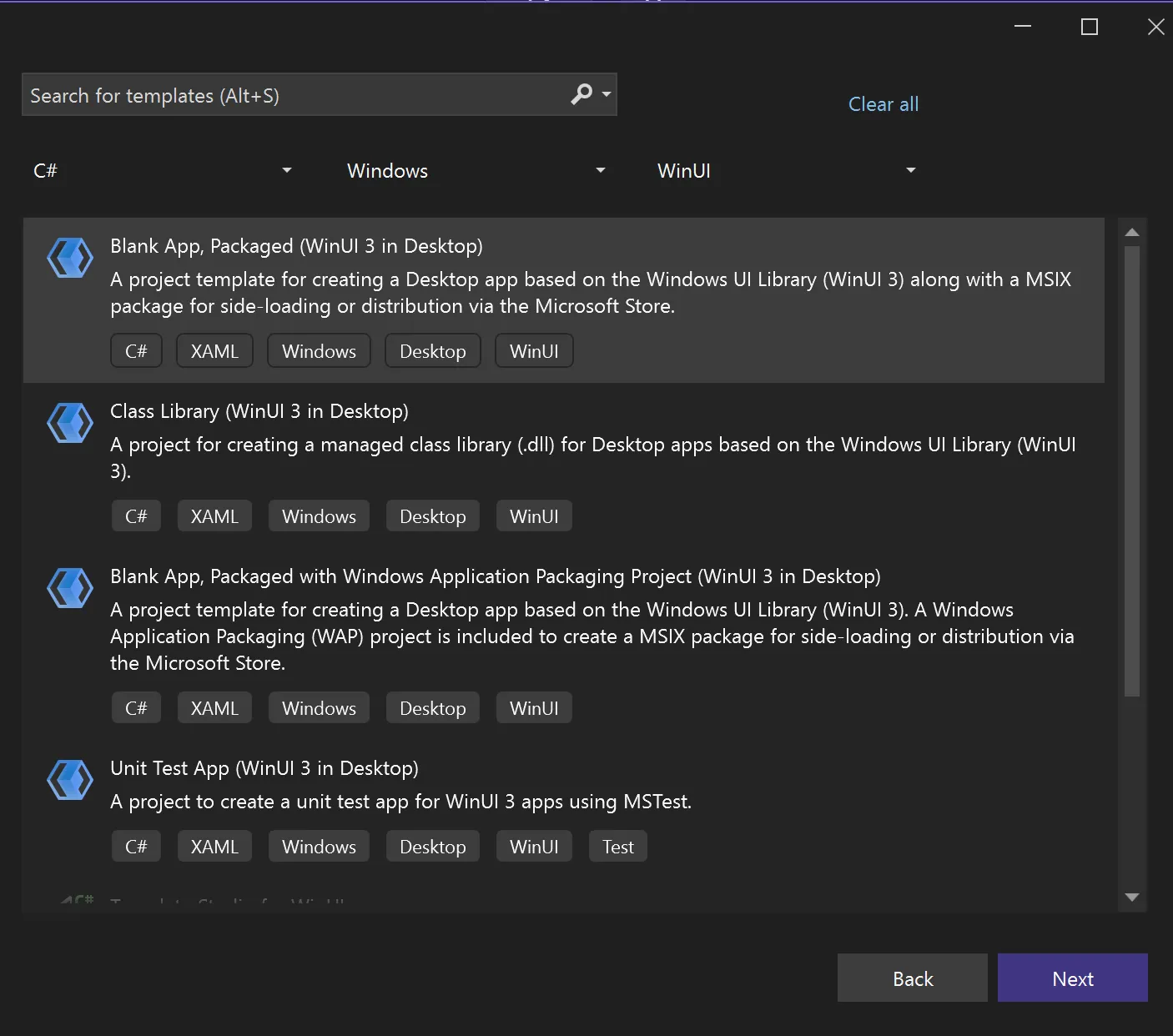Click the Clear all link
The image size is (1173, 1036).
[883, 104]
